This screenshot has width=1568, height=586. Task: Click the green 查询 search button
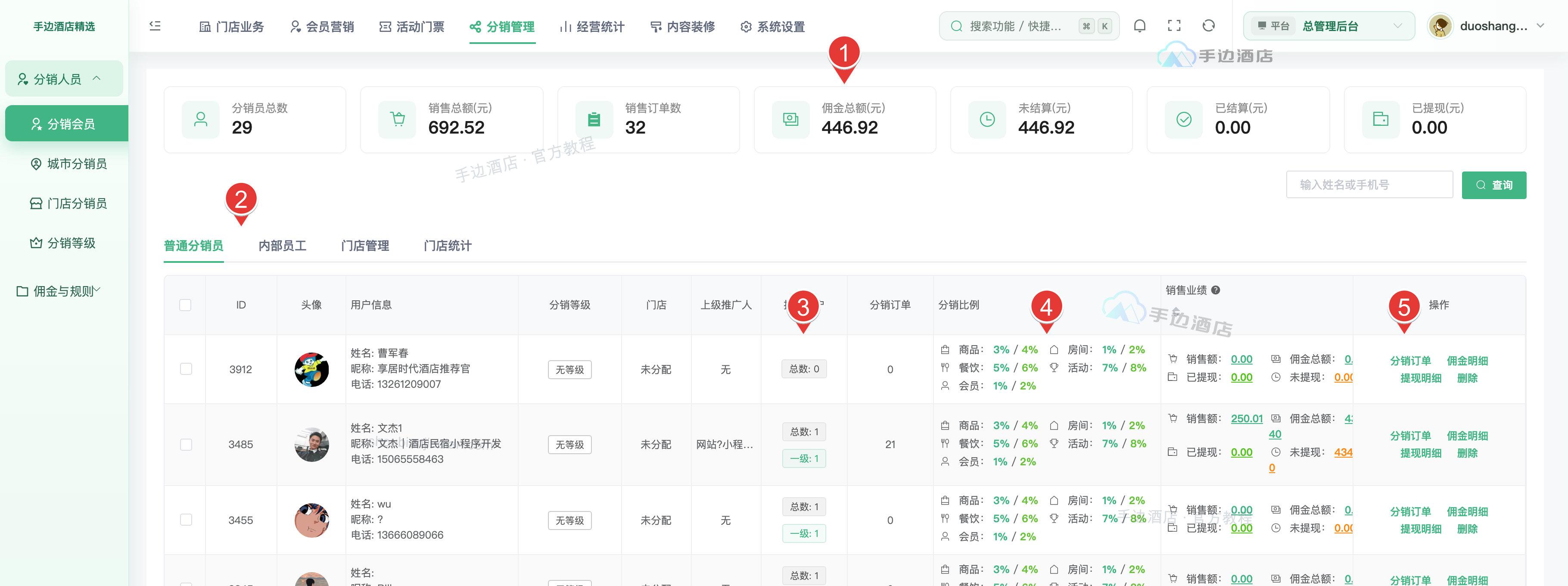[x=1494, y=185]
